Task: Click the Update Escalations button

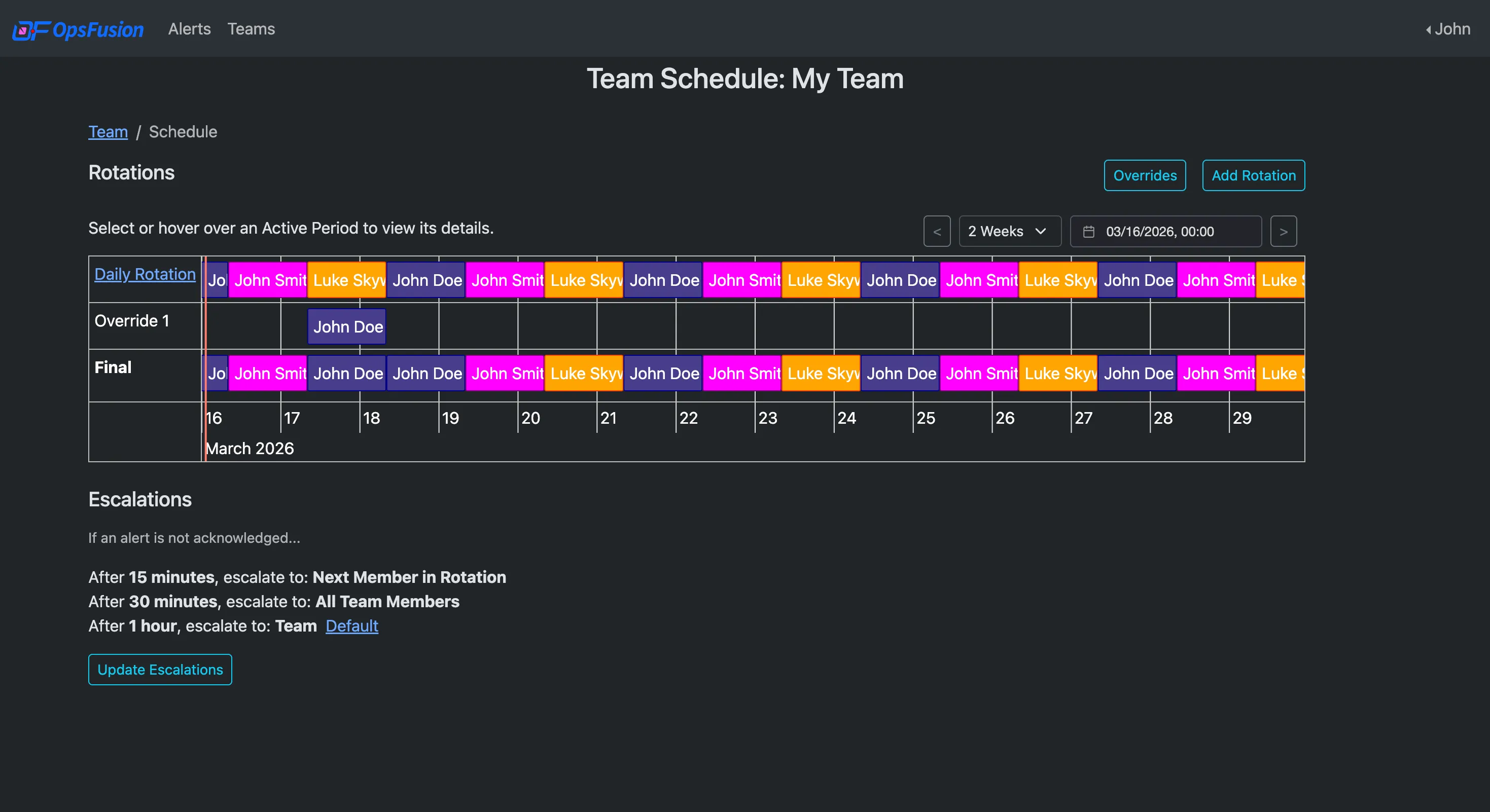Action: point(160,669)
